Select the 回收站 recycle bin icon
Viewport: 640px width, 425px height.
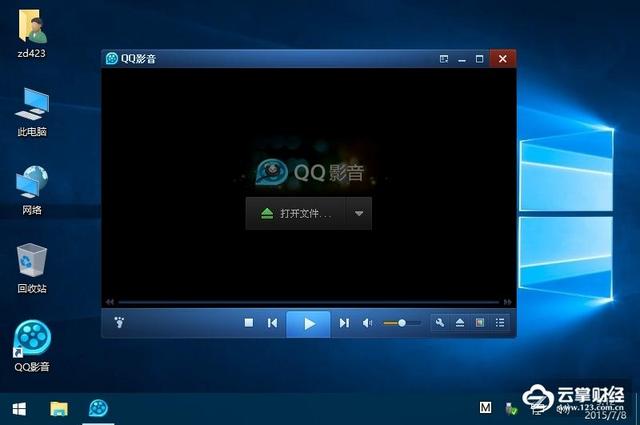32,269
